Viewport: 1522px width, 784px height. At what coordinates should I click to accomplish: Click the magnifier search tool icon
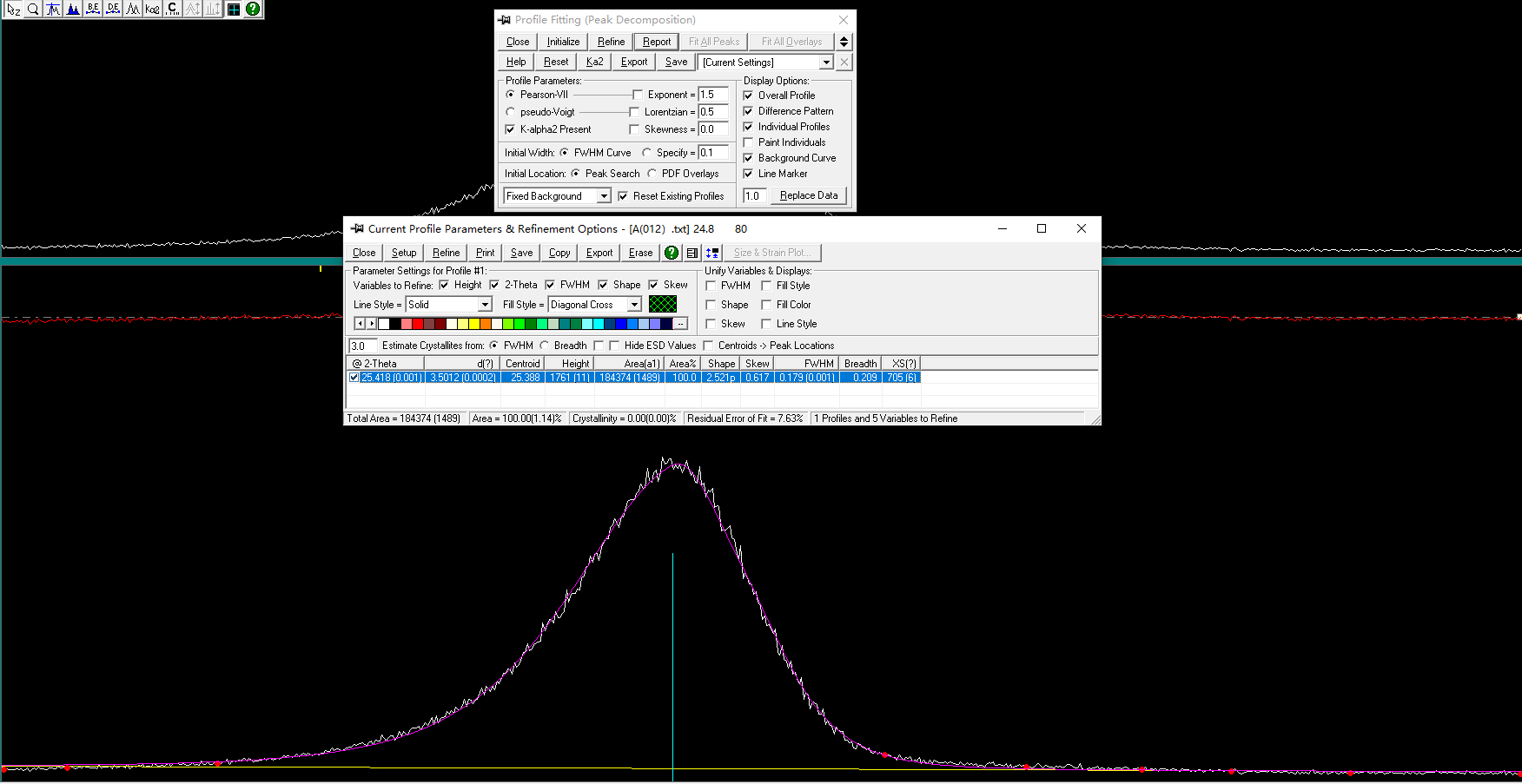33,9
